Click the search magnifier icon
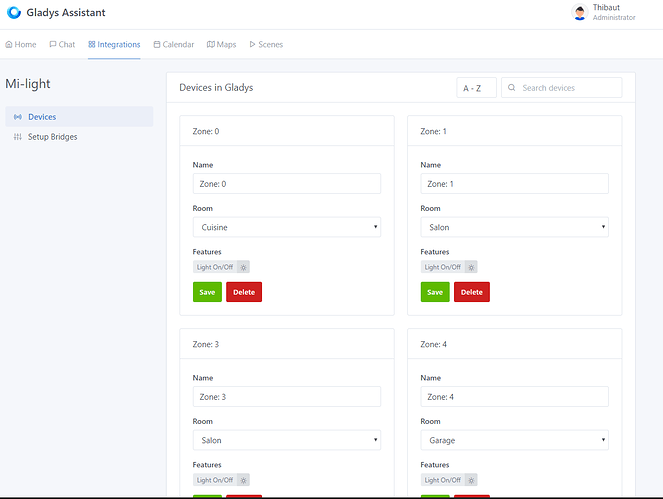 point(512,88)
